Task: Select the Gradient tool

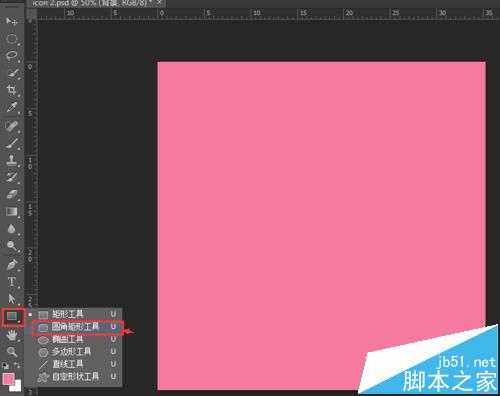Action: click(12, 212)
